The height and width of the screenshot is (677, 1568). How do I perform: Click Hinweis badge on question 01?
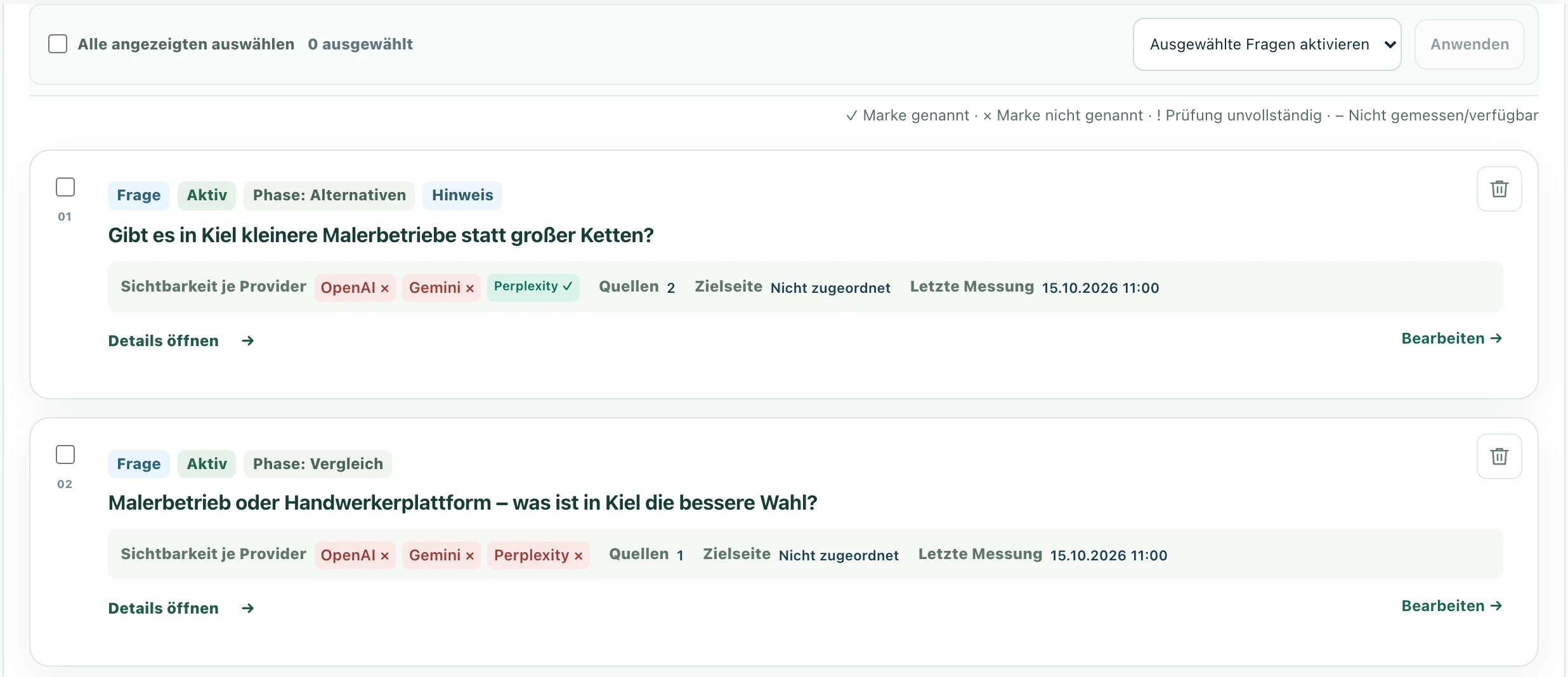pos(462,195)
